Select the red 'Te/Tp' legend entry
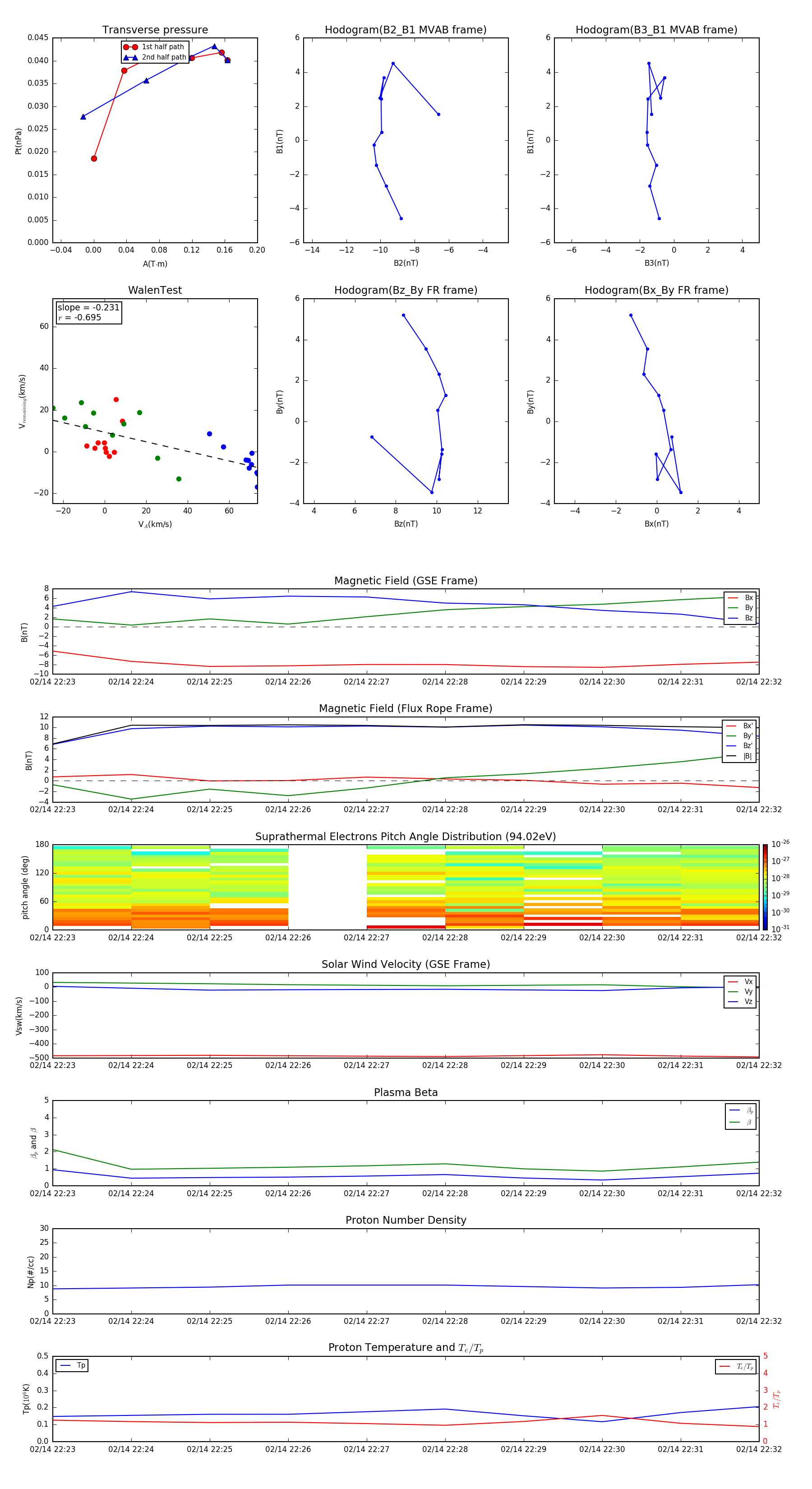This screenshot has width=812, height=1489. (736, 1366)
